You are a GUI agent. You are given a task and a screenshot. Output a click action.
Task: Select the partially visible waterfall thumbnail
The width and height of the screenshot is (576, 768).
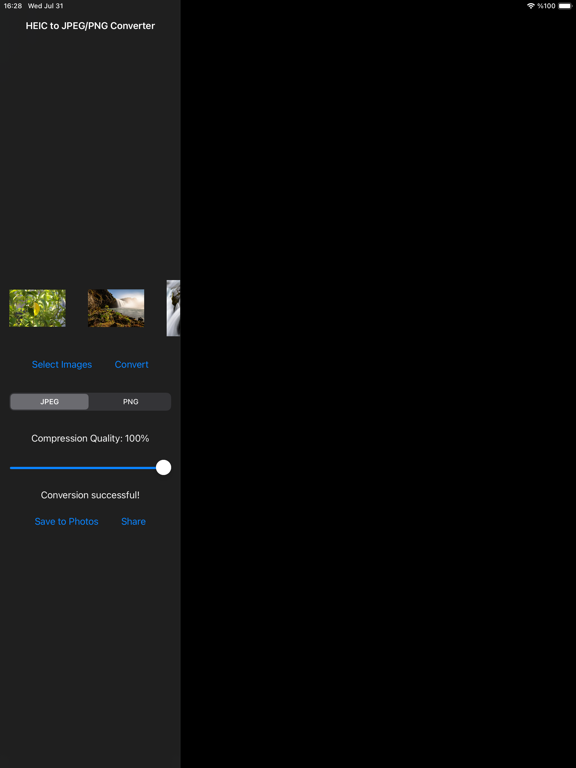[x=173, y=308]
